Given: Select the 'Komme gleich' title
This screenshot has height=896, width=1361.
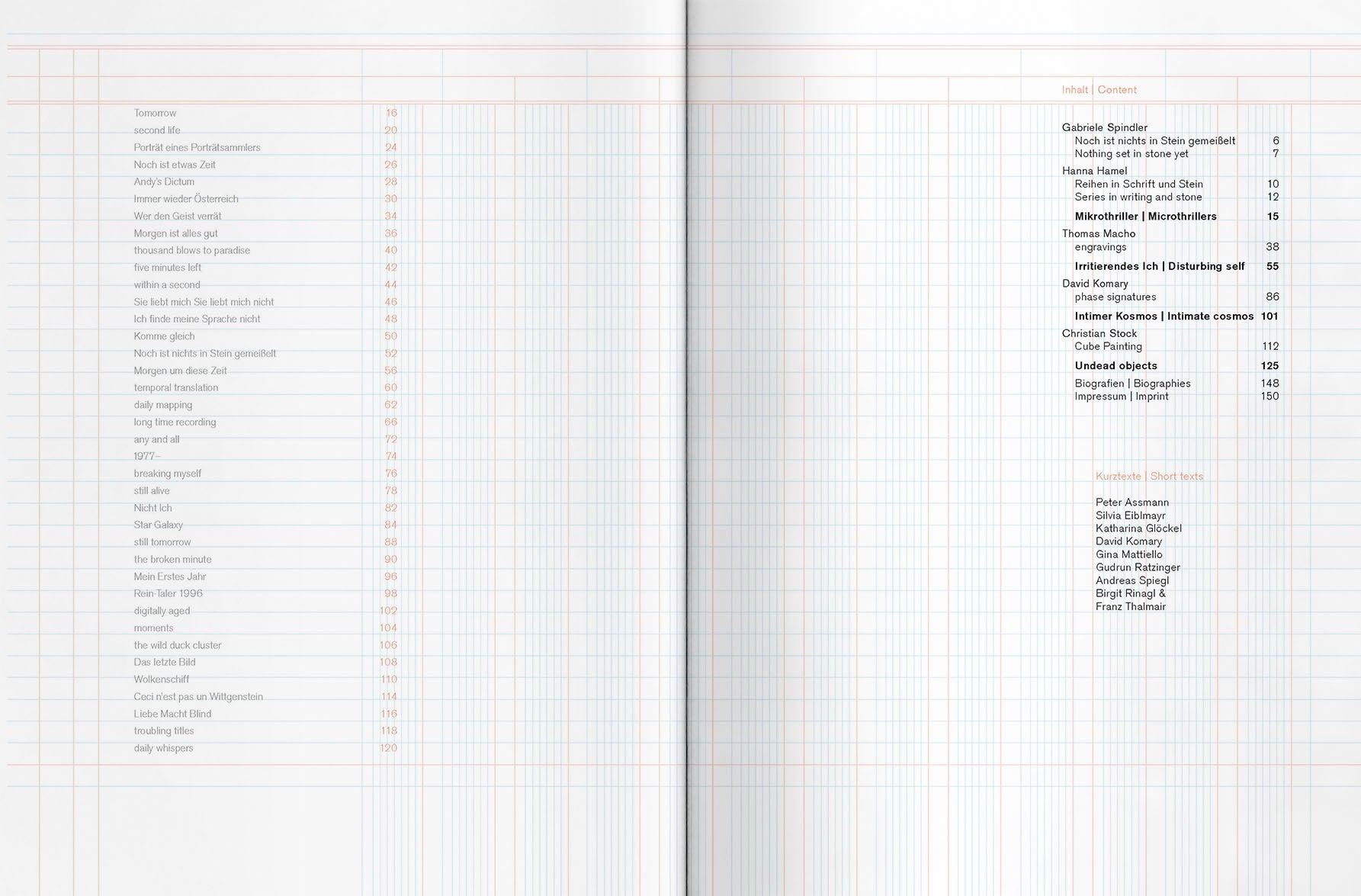Looking at the screenshot, I should click(x=164, y=336).
